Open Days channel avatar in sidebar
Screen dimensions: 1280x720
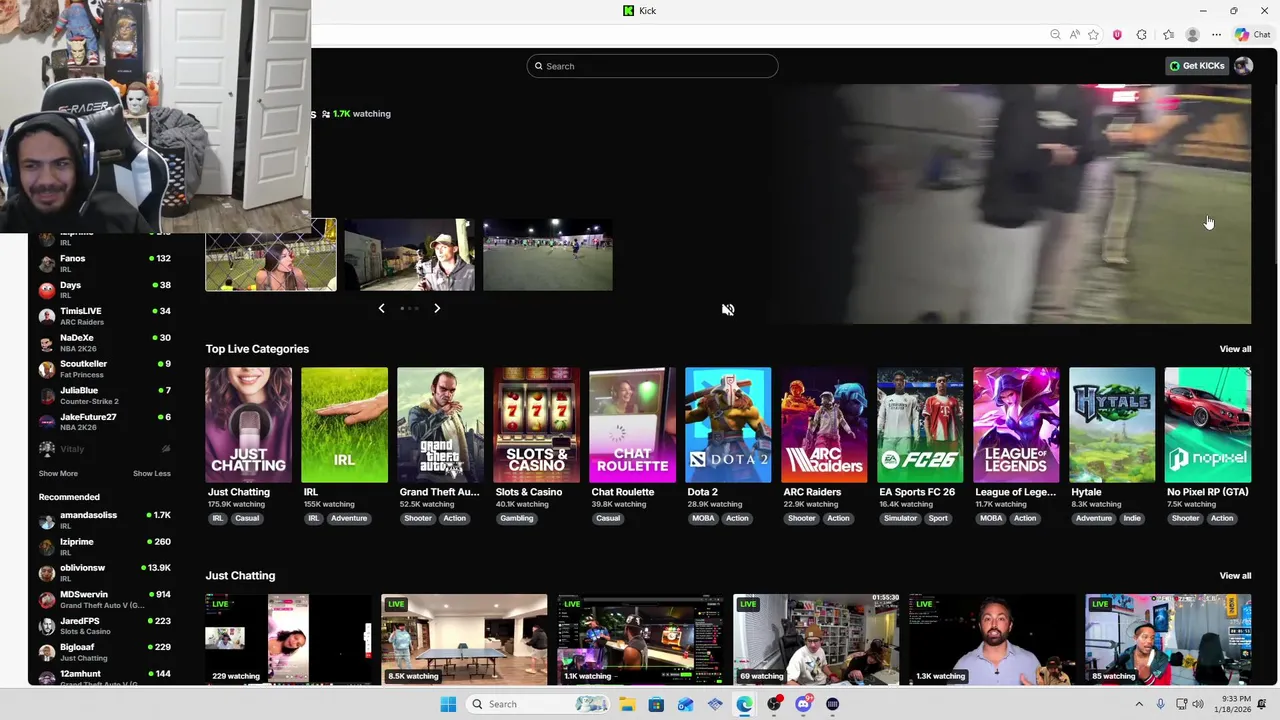[x=47, y=290]
